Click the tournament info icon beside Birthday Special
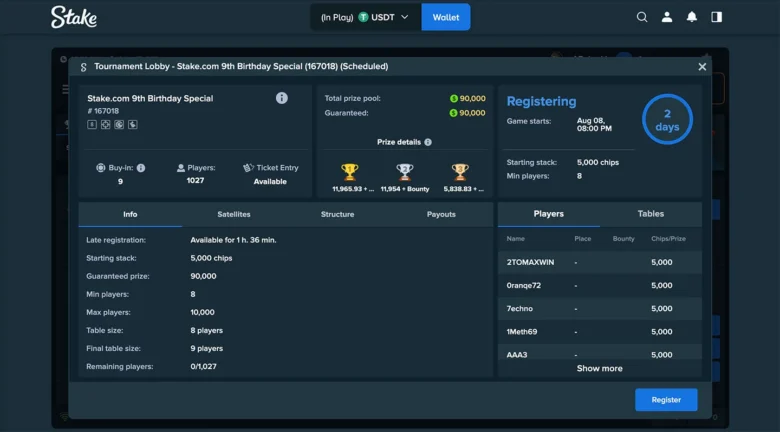780x432 pixels. click(x=282, y=98)
